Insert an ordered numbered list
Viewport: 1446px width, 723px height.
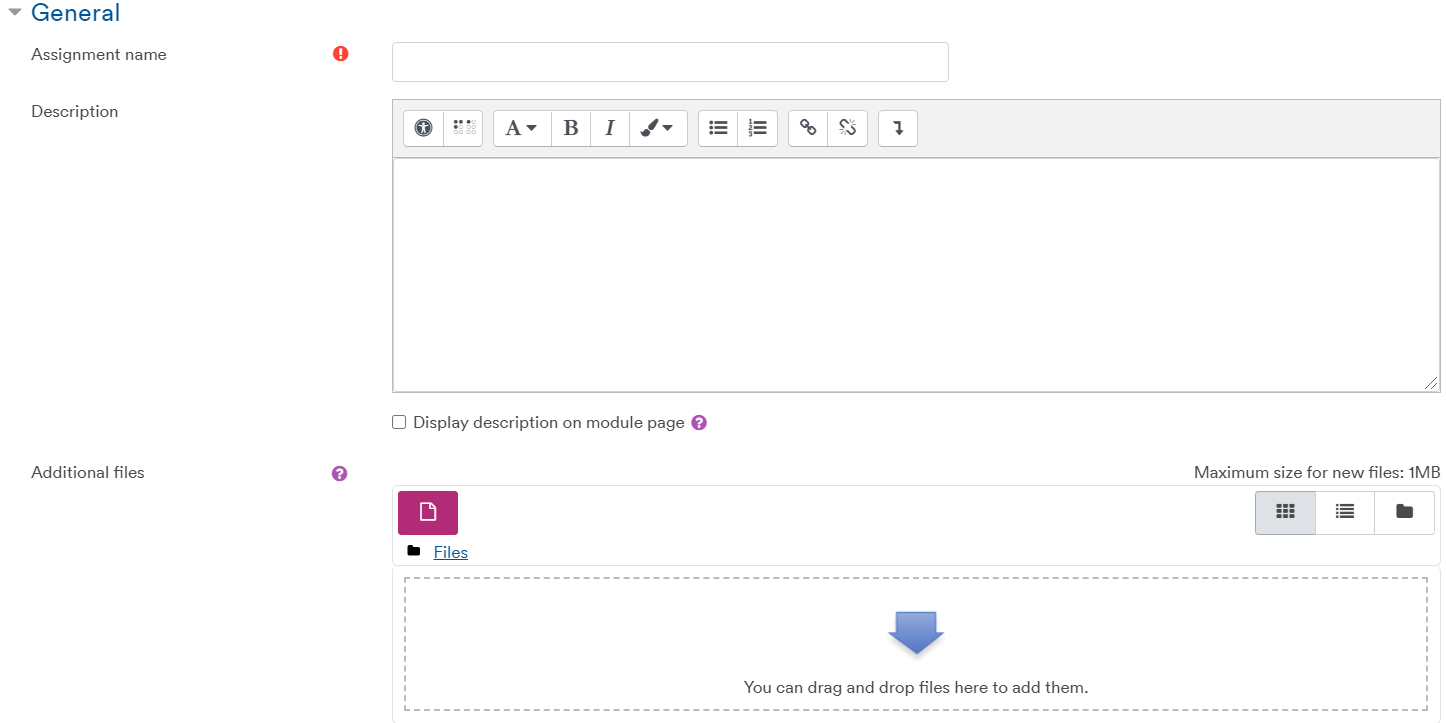tap(757, 128)
